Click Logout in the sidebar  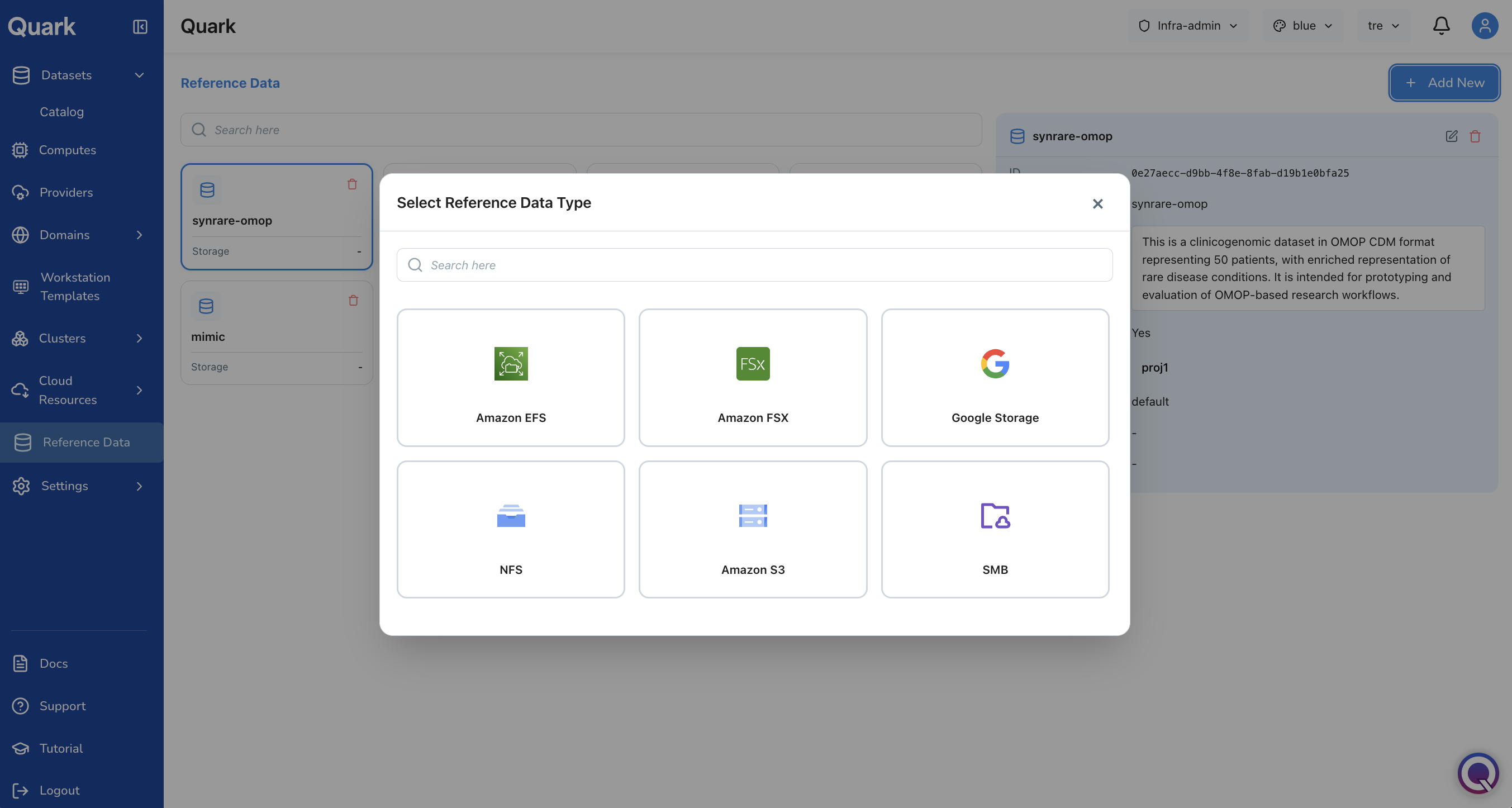[59, 790]
